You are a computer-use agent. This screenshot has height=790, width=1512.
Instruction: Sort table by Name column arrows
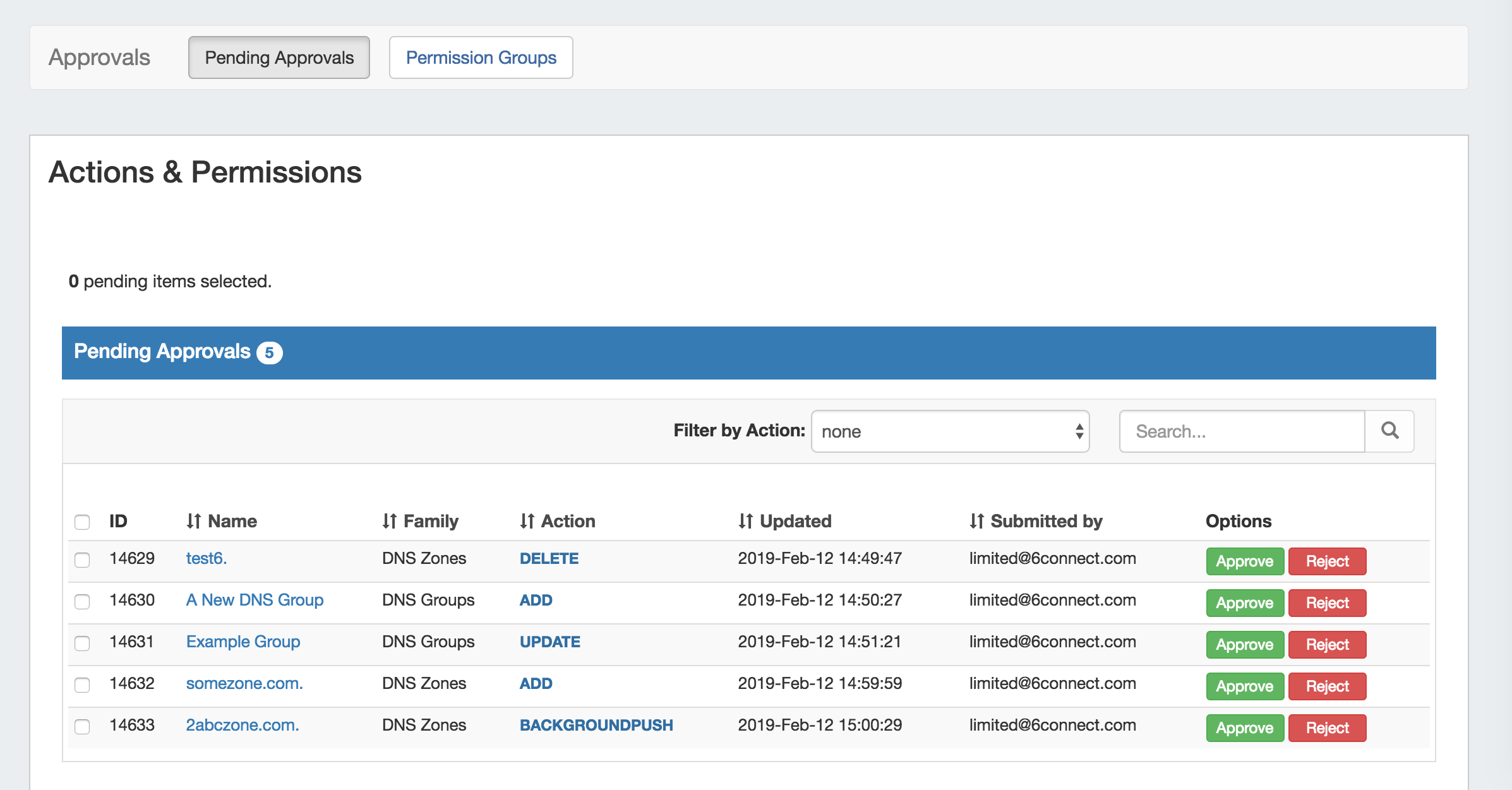pos(194,521)
